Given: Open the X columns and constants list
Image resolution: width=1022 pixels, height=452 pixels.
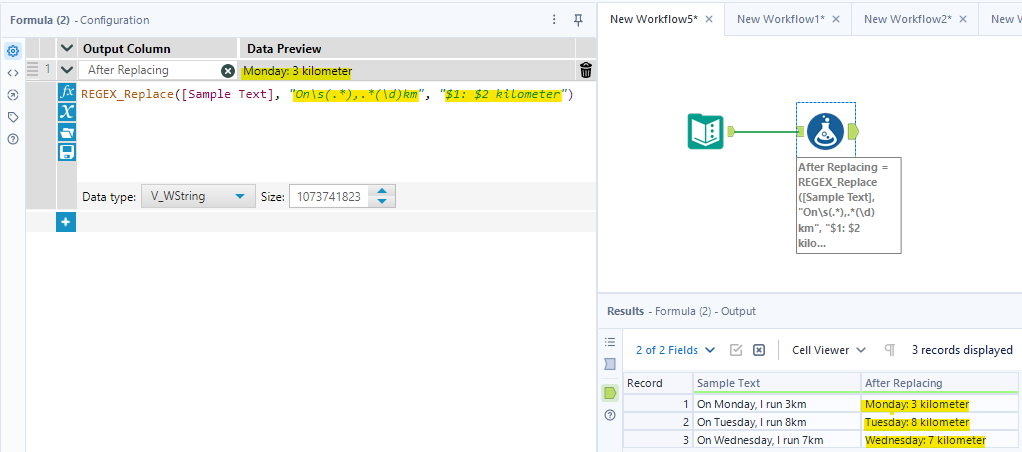Looking at the screenshot, I should 66,112.
